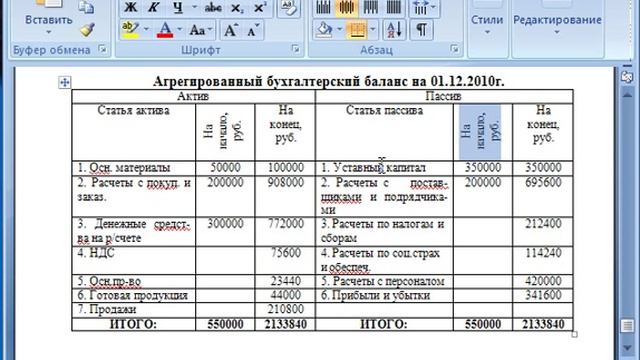640x360 pixels.
Task: Clear formatting with the eraser icon
Action: (289, 8)
